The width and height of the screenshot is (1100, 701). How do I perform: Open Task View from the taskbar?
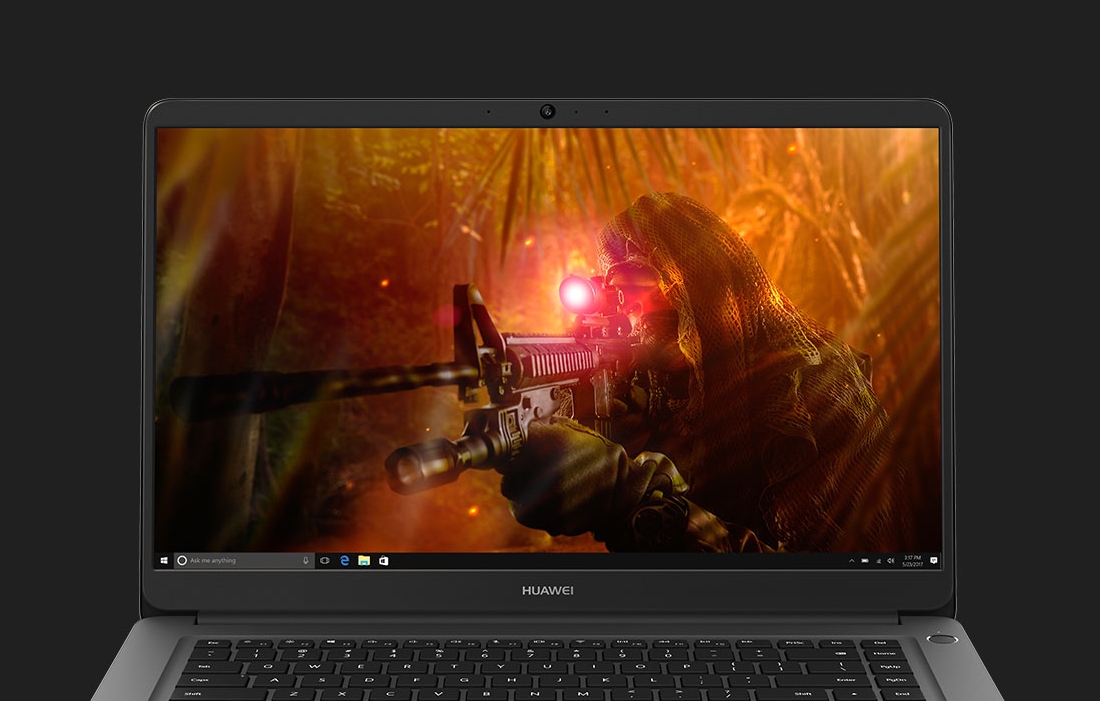point(325,561)
